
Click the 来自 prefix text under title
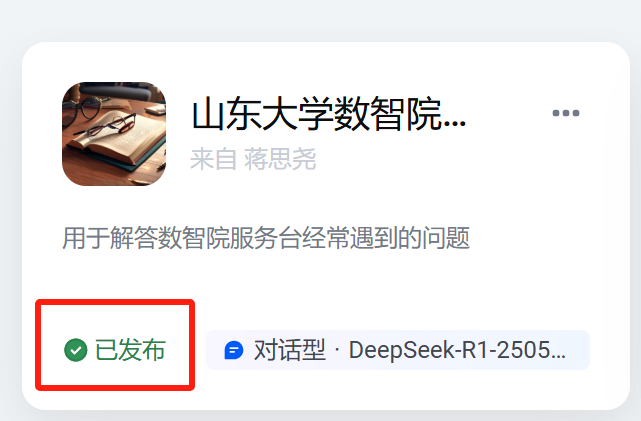click(x=213, y=159)
